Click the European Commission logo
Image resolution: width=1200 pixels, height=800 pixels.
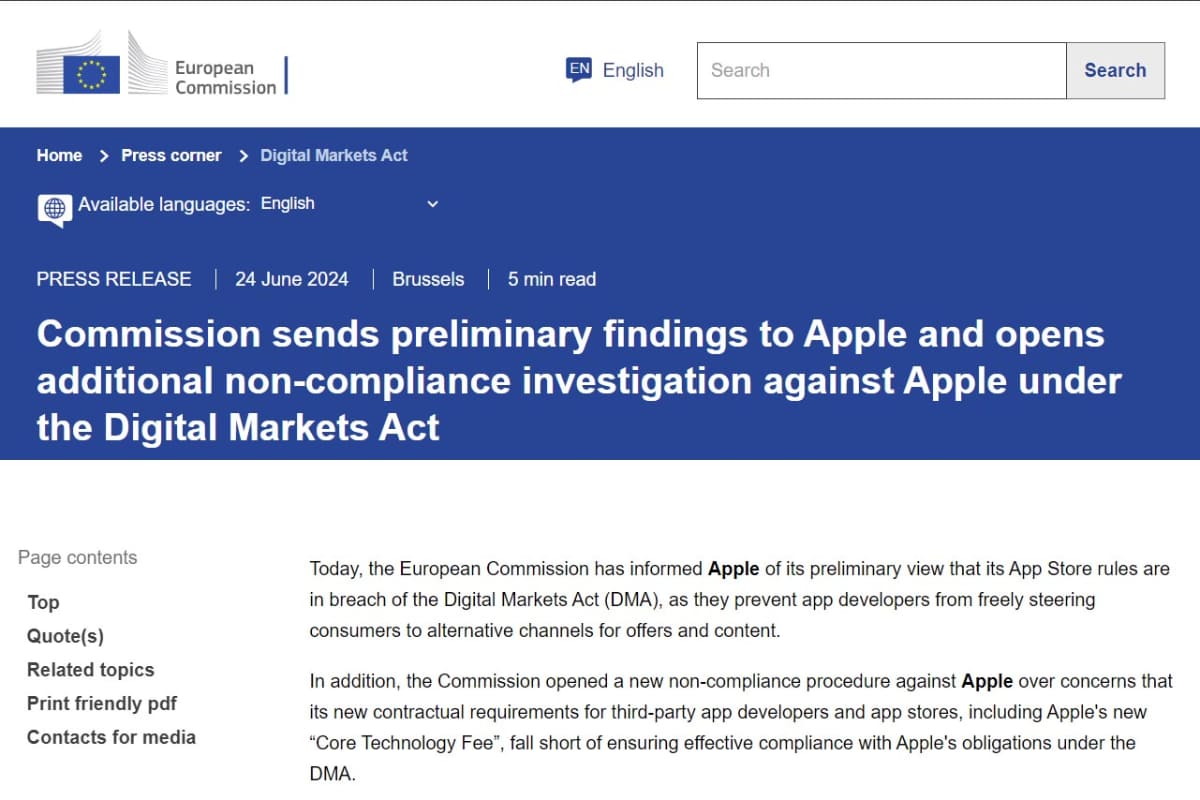(160, 66)
